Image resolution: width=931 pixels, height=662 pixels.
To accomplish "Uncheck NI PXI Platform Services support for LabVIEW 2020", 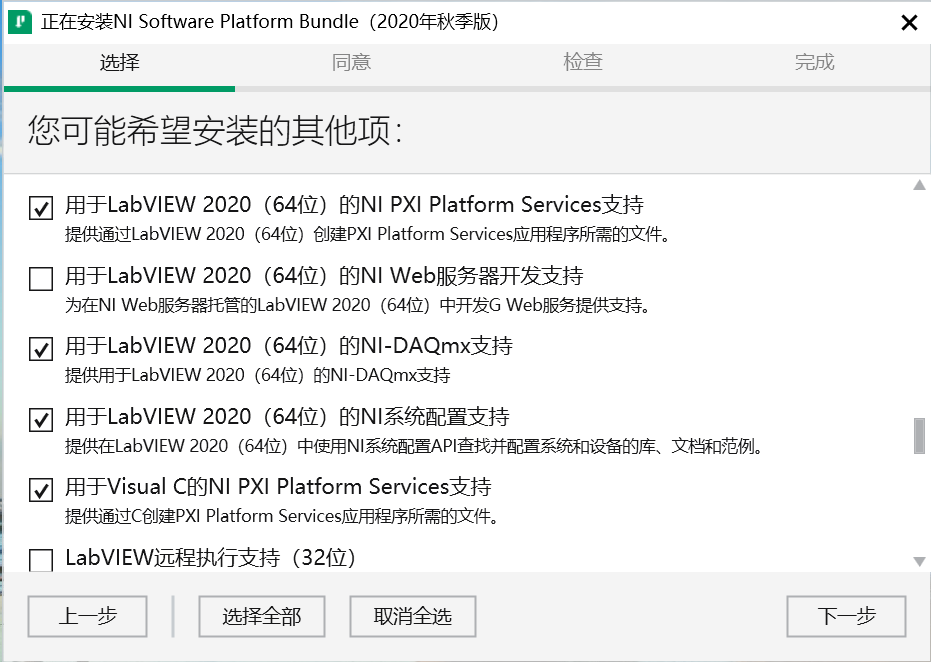I will click(41, 208).
